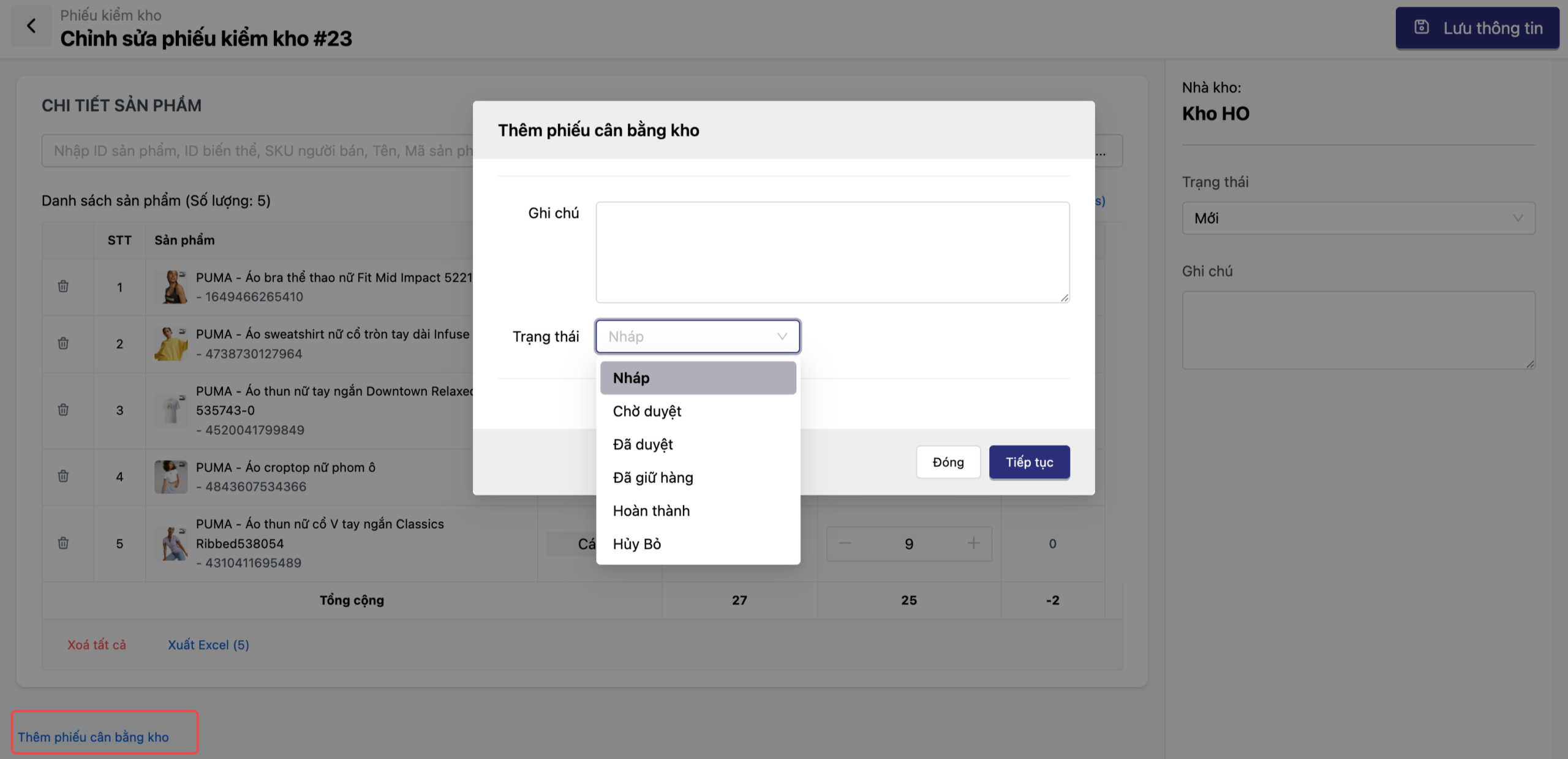Click the Tiếp tục button
This screenshot has height=759, width=1568.
pyautogui.click(x=1029, y=462)
